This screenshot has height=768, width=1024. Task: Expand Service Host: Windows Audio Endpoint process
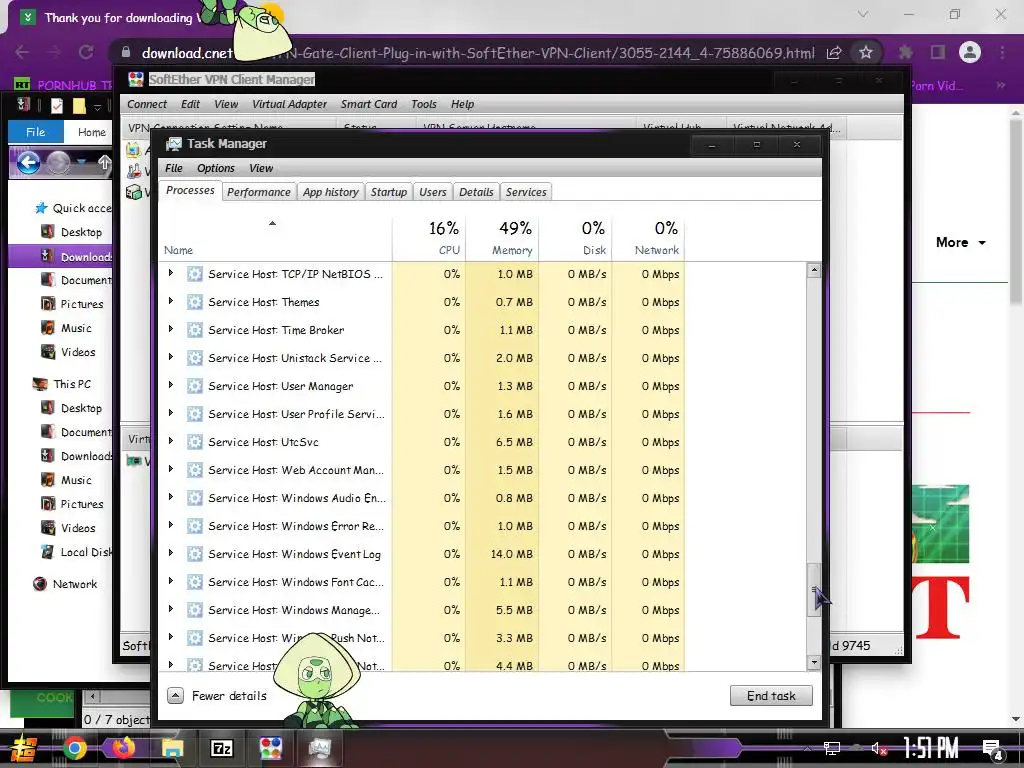coord(171,497)
